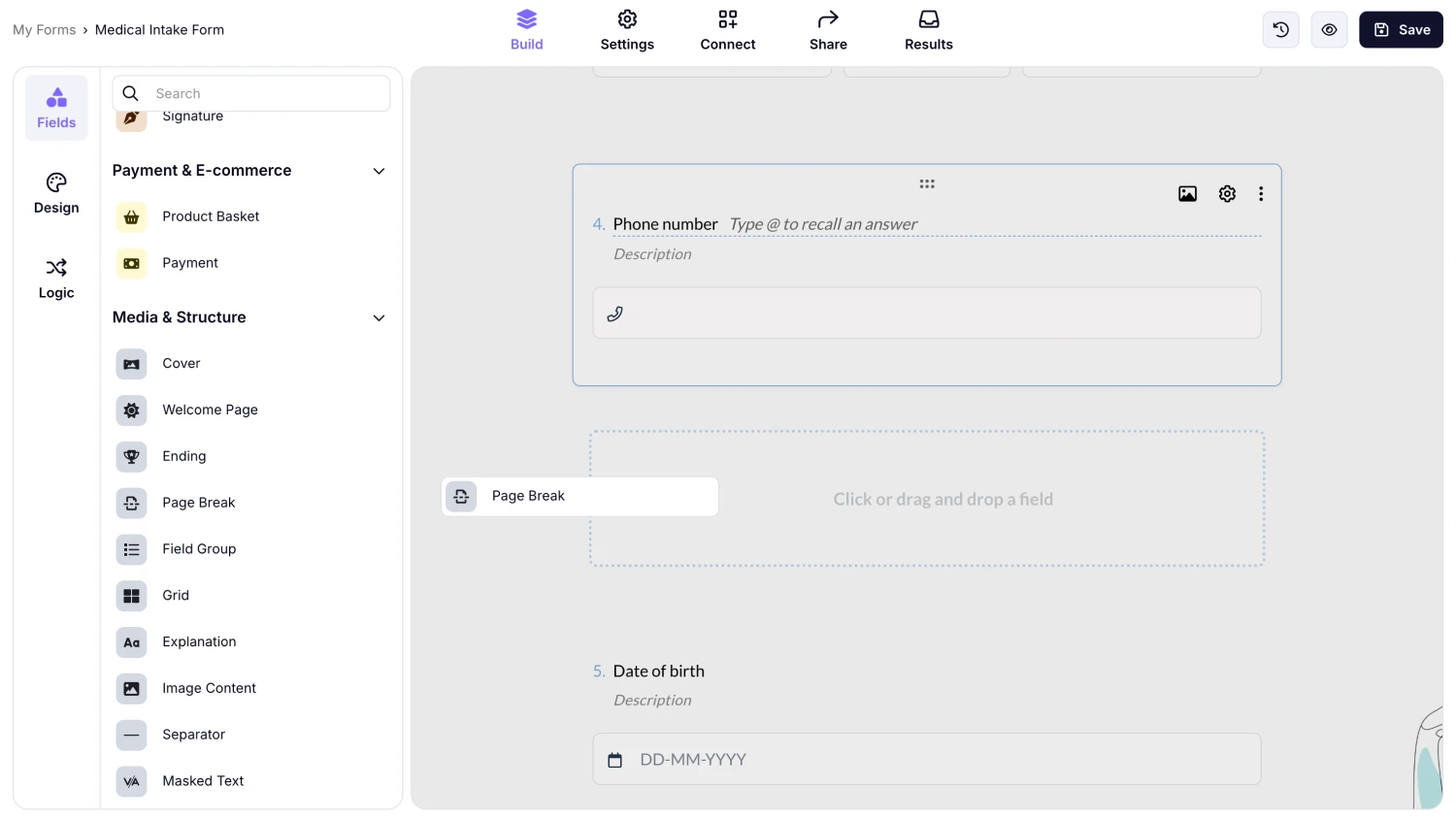The width and height of the screenshot is (1456, 821).
Task: Select the Product Basket field icon
Action: pos(131,216)
